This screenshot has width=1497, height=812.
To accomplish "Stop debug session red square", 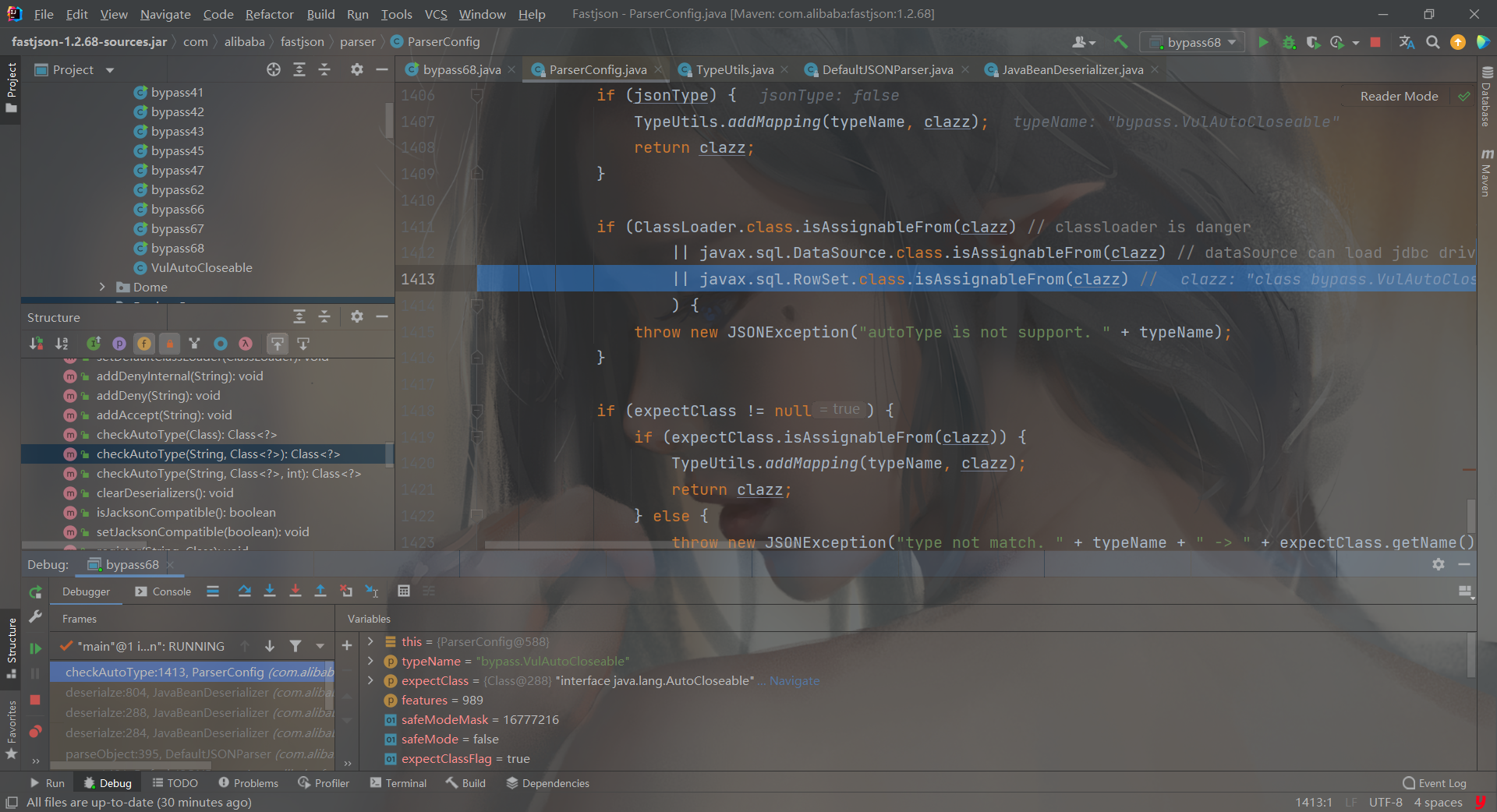I will (35, 700).
